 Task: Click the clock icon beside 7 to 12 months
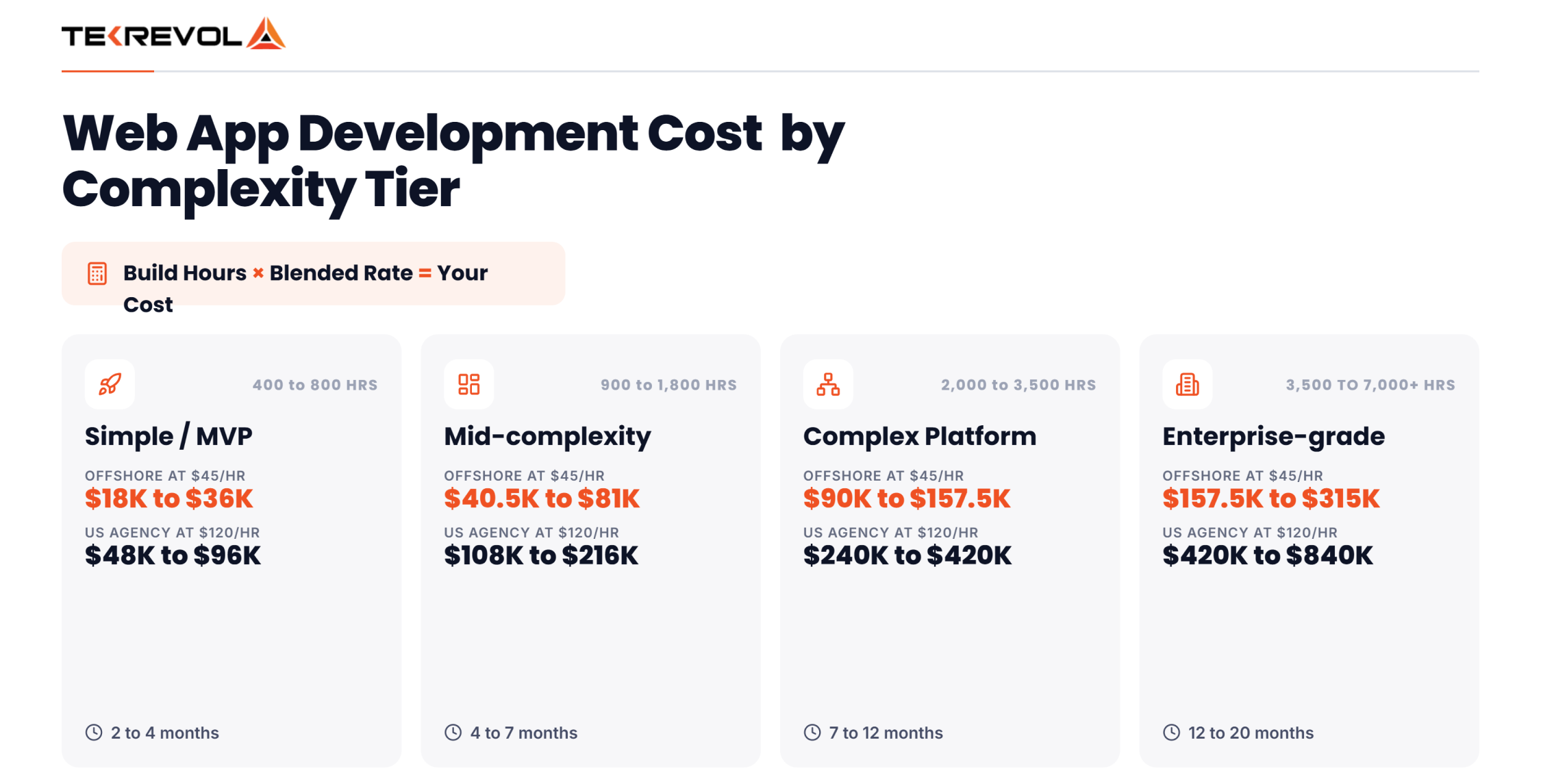click(812, 733)
